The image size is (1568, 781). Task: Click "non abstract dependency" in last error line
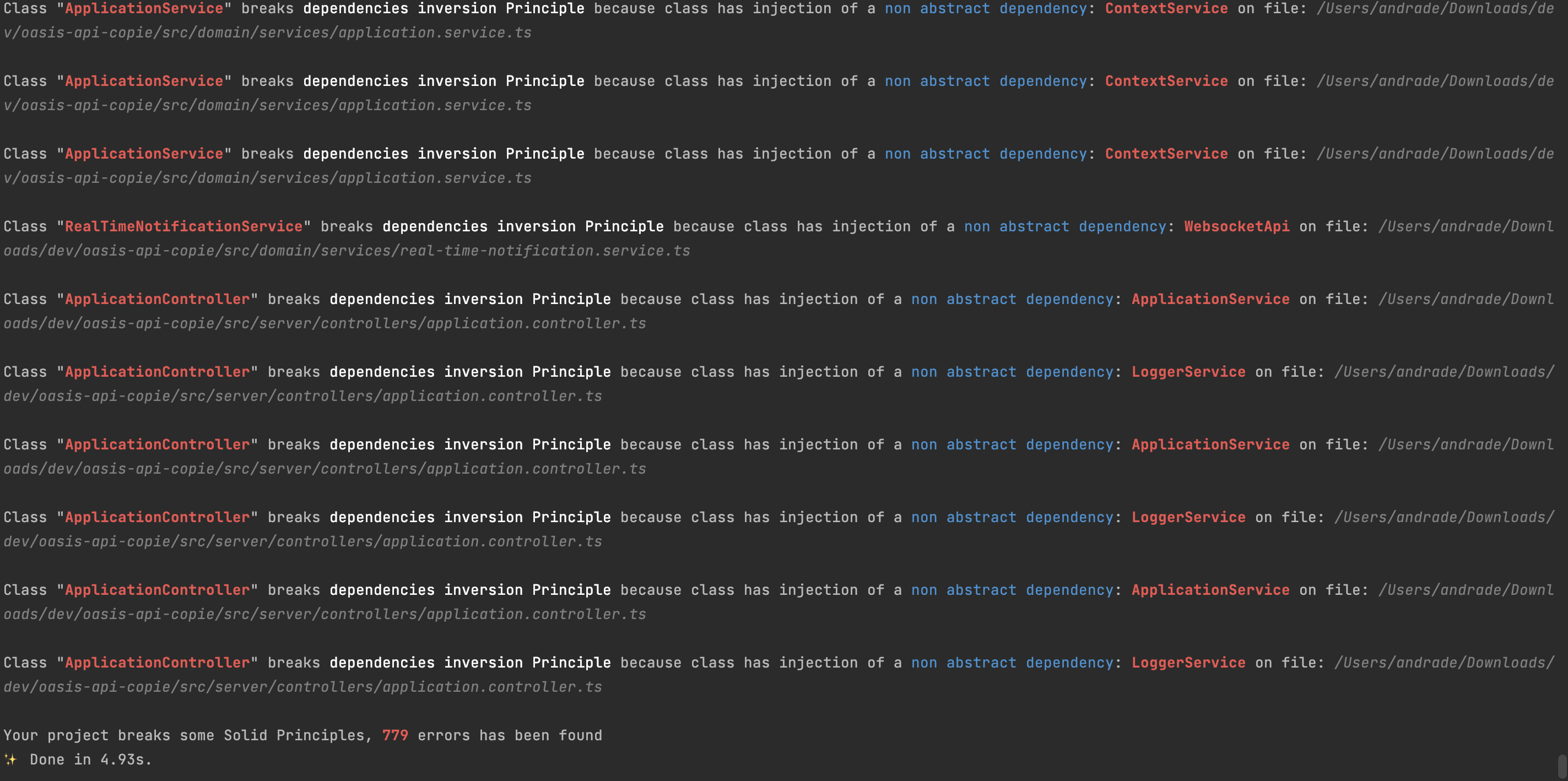pos(1012,663)
